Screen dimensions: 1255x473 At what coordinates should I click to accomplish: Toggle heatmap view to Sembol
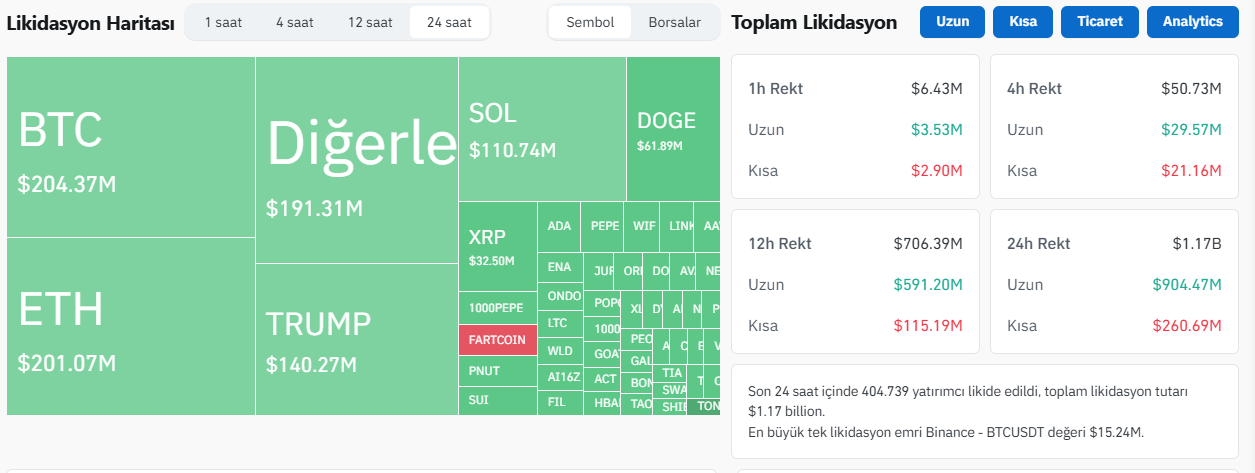click(x=590, y=22)
